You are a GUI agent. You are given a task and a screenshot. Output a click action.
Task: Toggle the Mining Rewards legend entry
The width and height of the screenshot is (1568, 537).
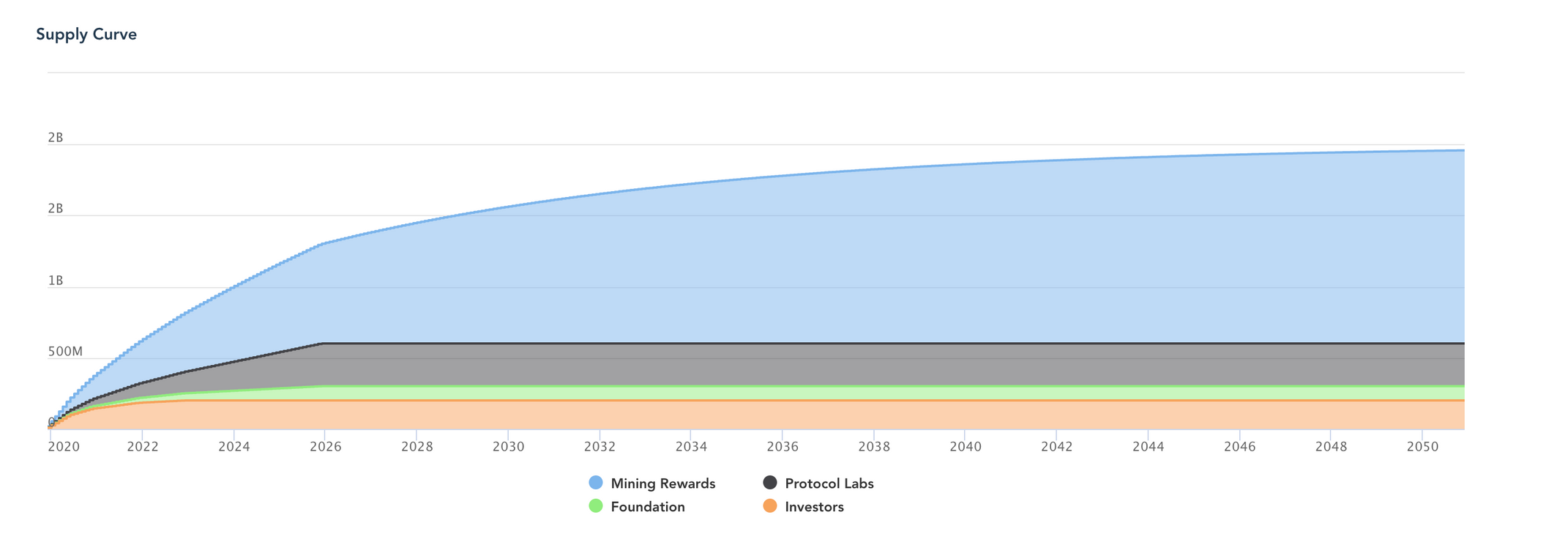point(652,484)
